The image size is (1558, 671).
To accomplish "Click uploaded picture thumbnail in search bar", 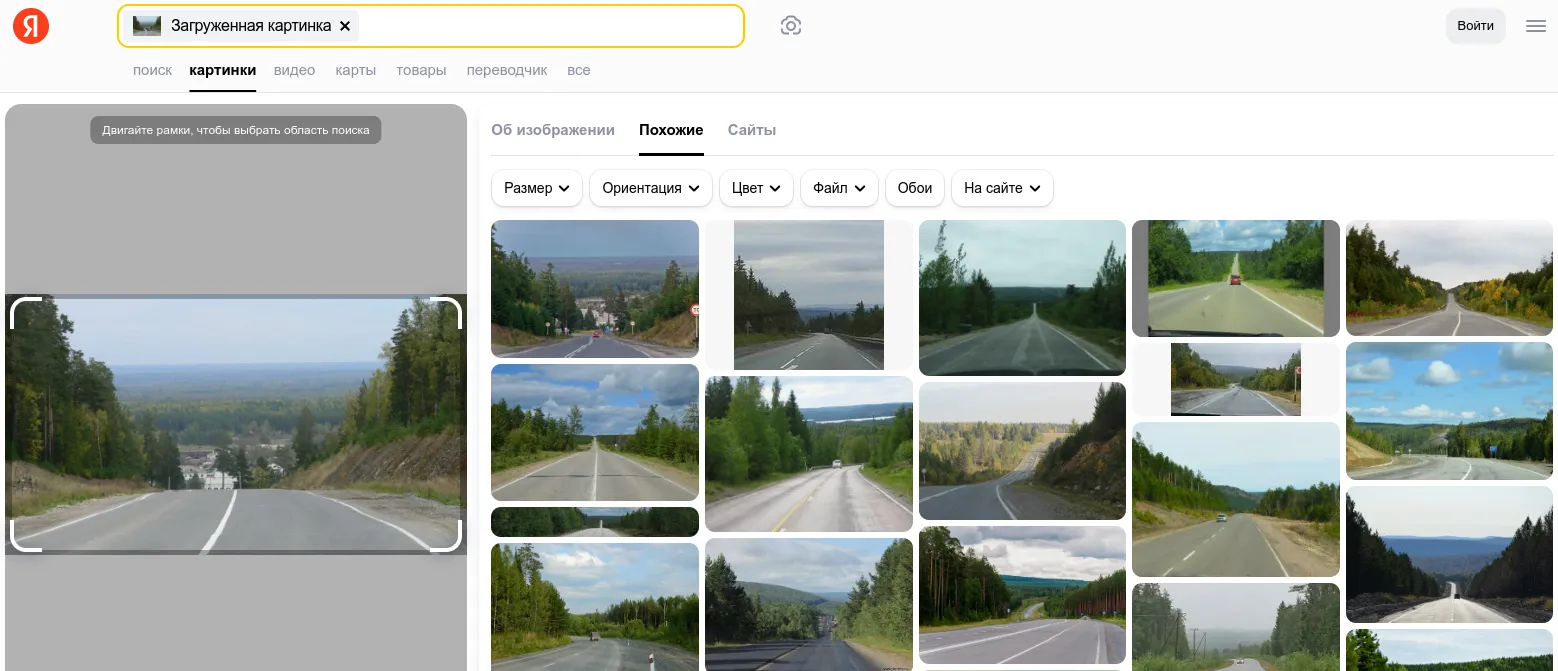I will click(x=147, y=26).
